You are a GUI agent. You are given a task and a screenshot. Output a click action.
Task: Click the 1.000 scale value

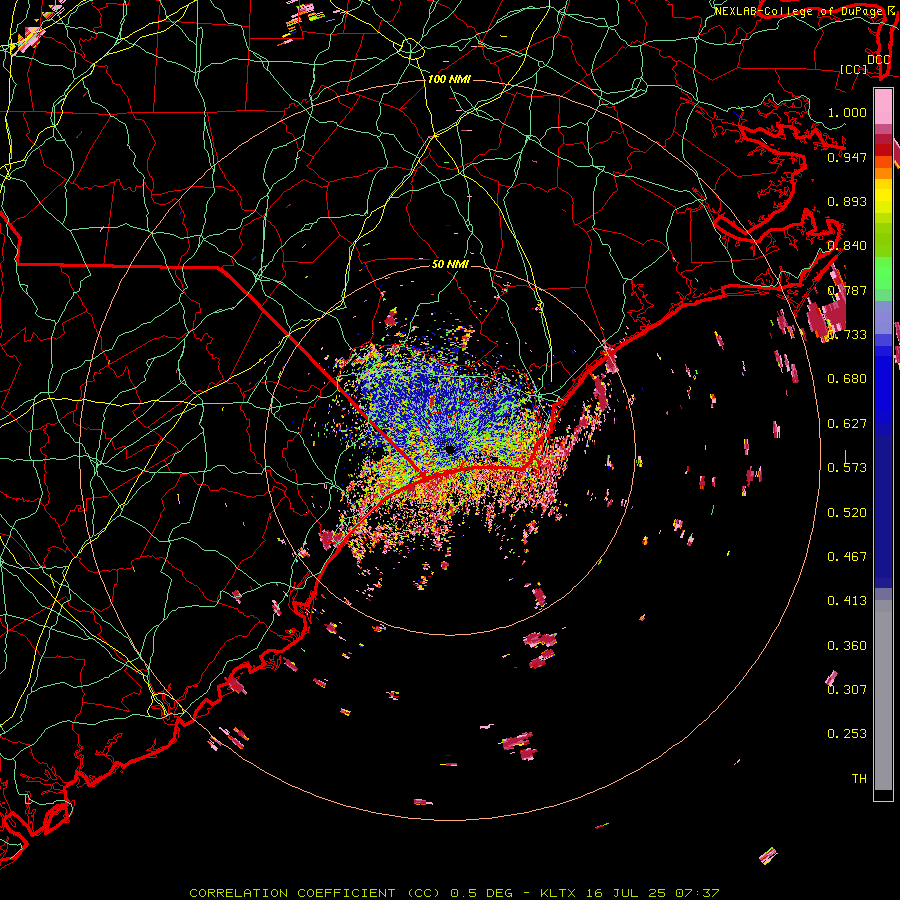(x=847, y=112)
